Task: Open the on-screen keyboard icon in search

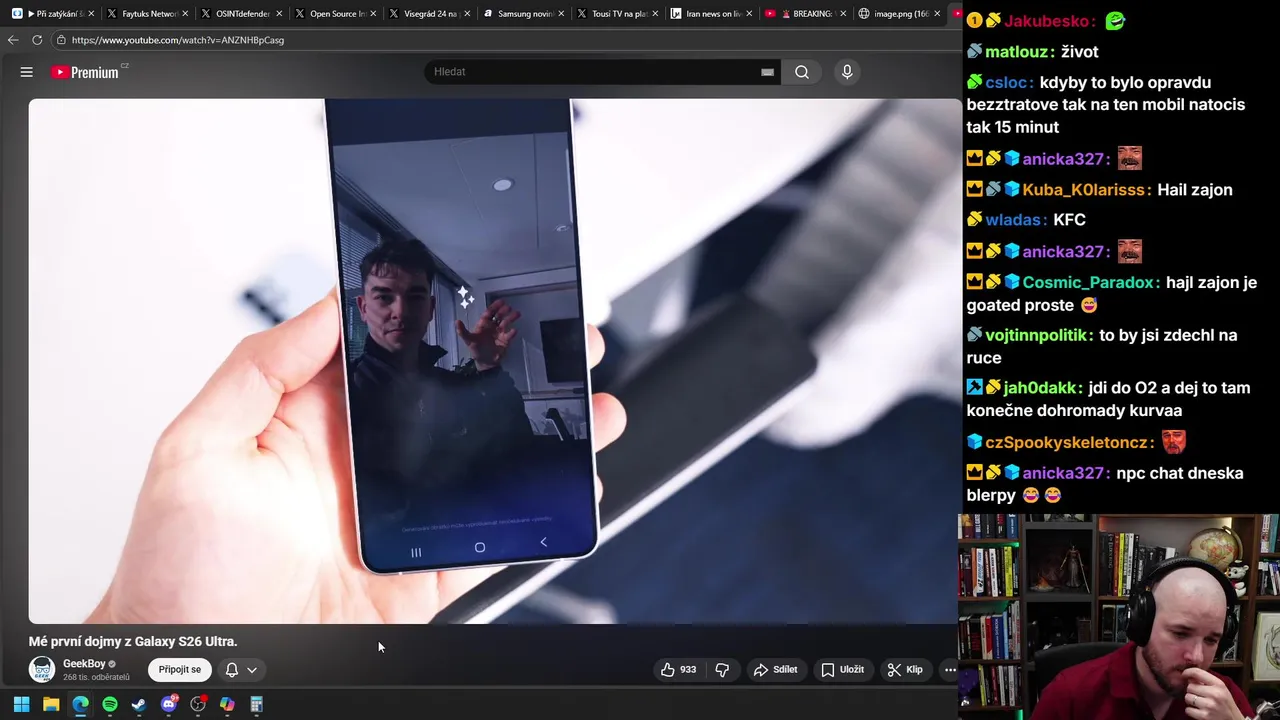Action: [x=767, y=72]
